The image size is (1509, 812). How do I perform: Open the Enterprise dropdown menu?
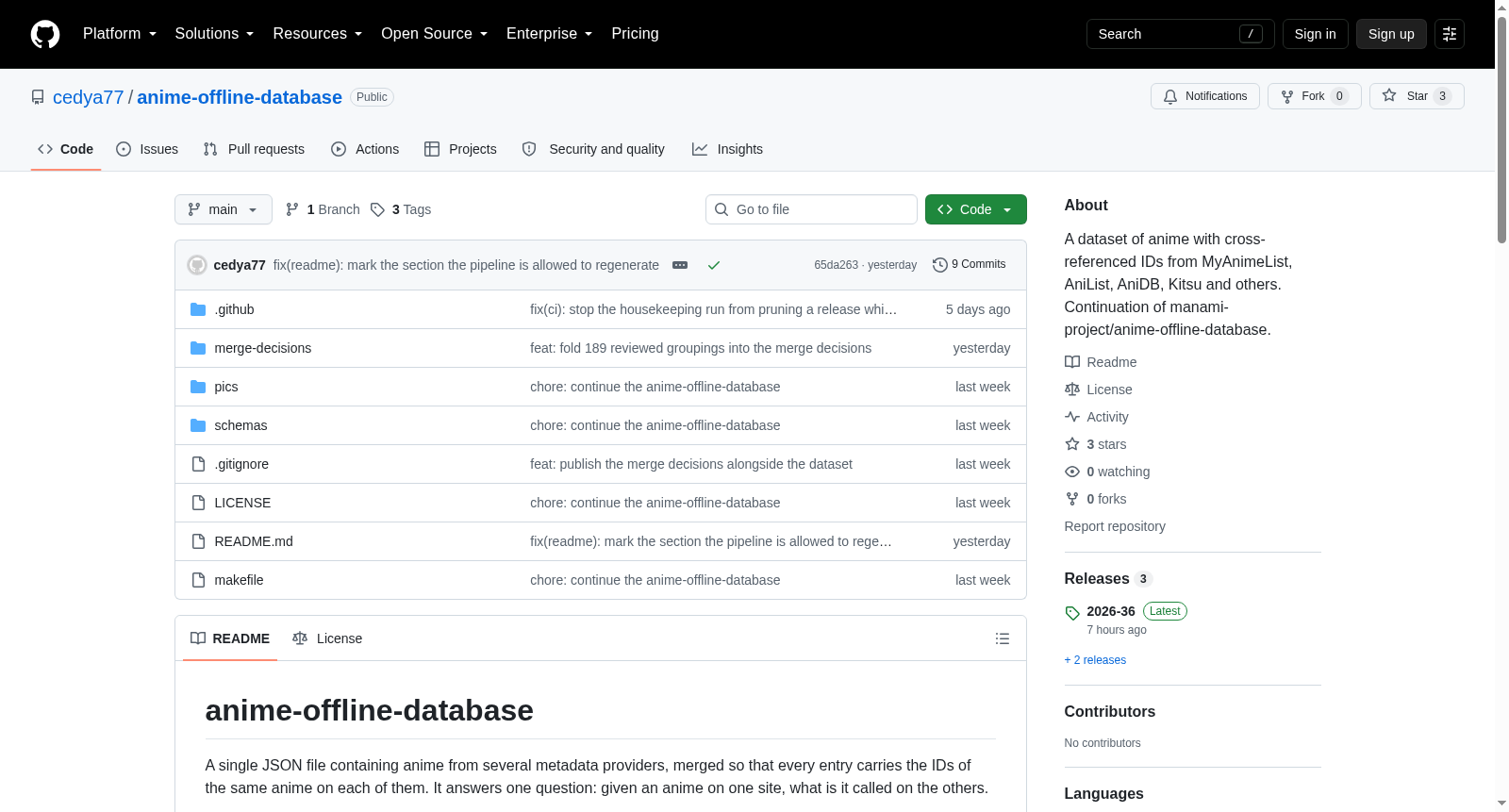coord(549,34)
